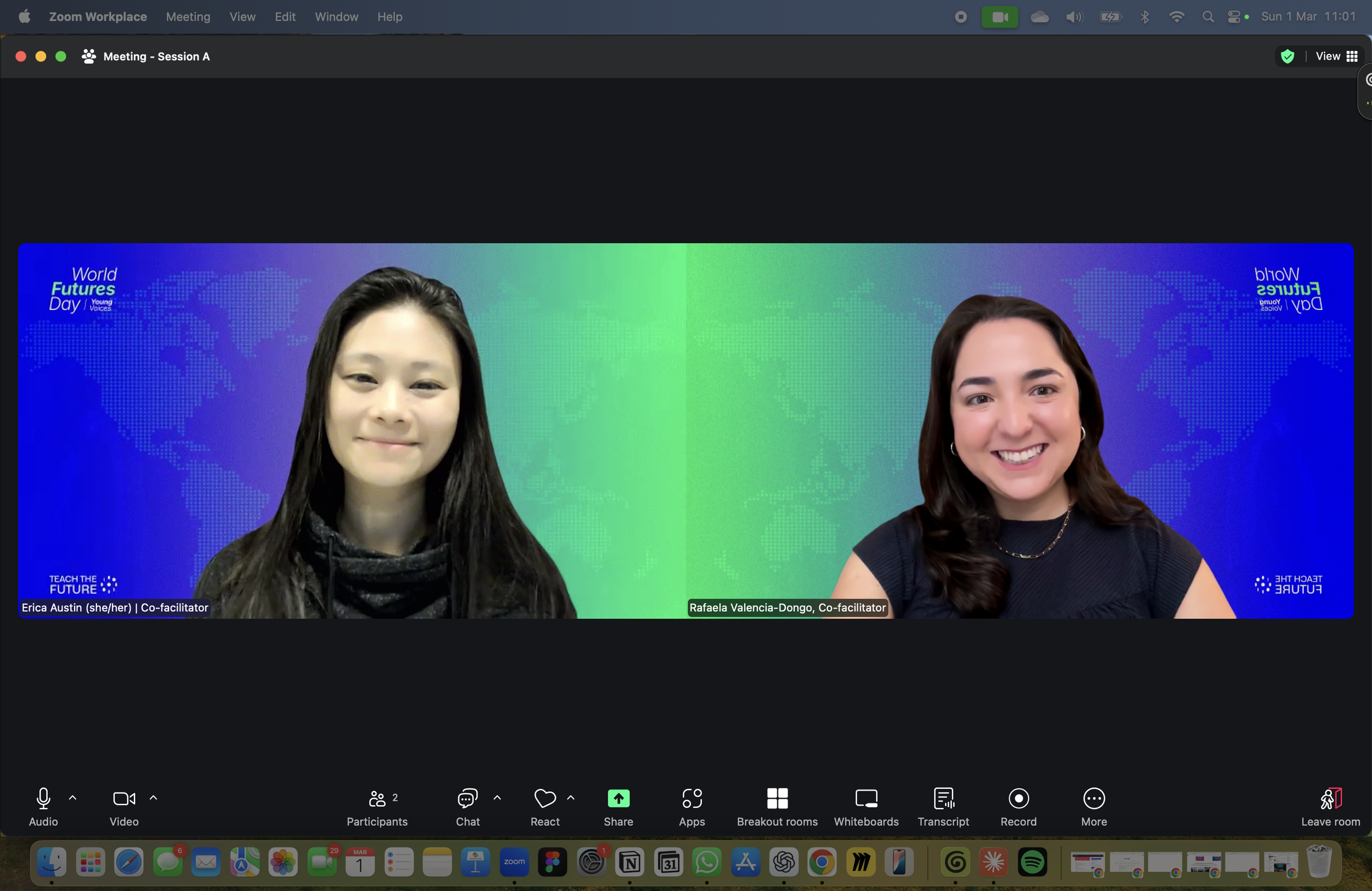1372x891 pixels.
Task: Open the Apps panel
Action: [691, 807]
